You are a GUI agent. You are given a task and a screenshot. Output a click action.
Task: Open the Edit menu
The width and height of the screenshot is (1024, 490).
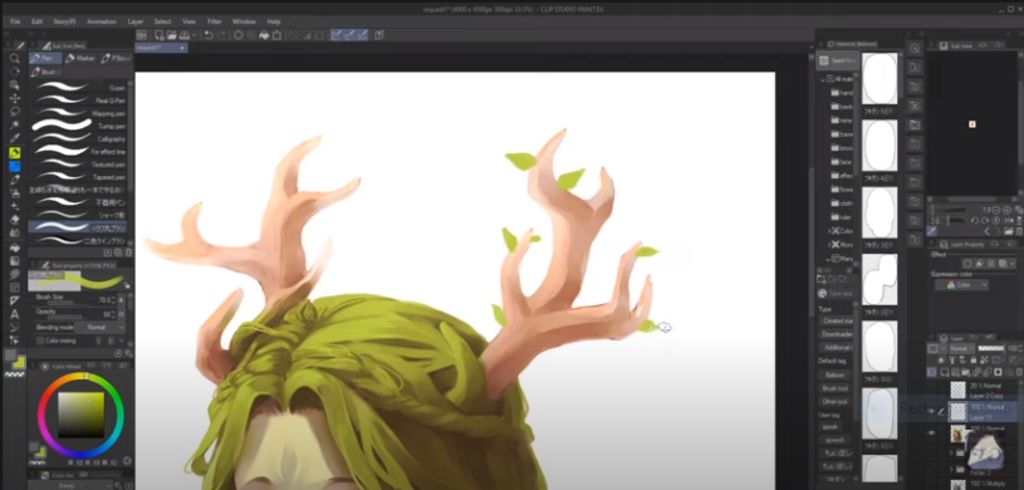(37, 22)
